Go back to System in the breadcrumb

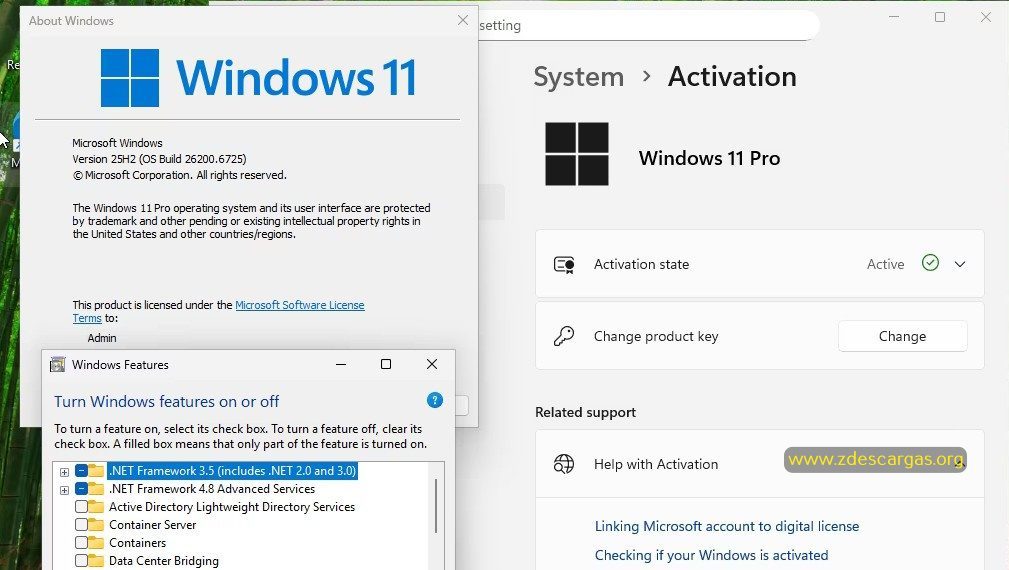pos(579,77)
